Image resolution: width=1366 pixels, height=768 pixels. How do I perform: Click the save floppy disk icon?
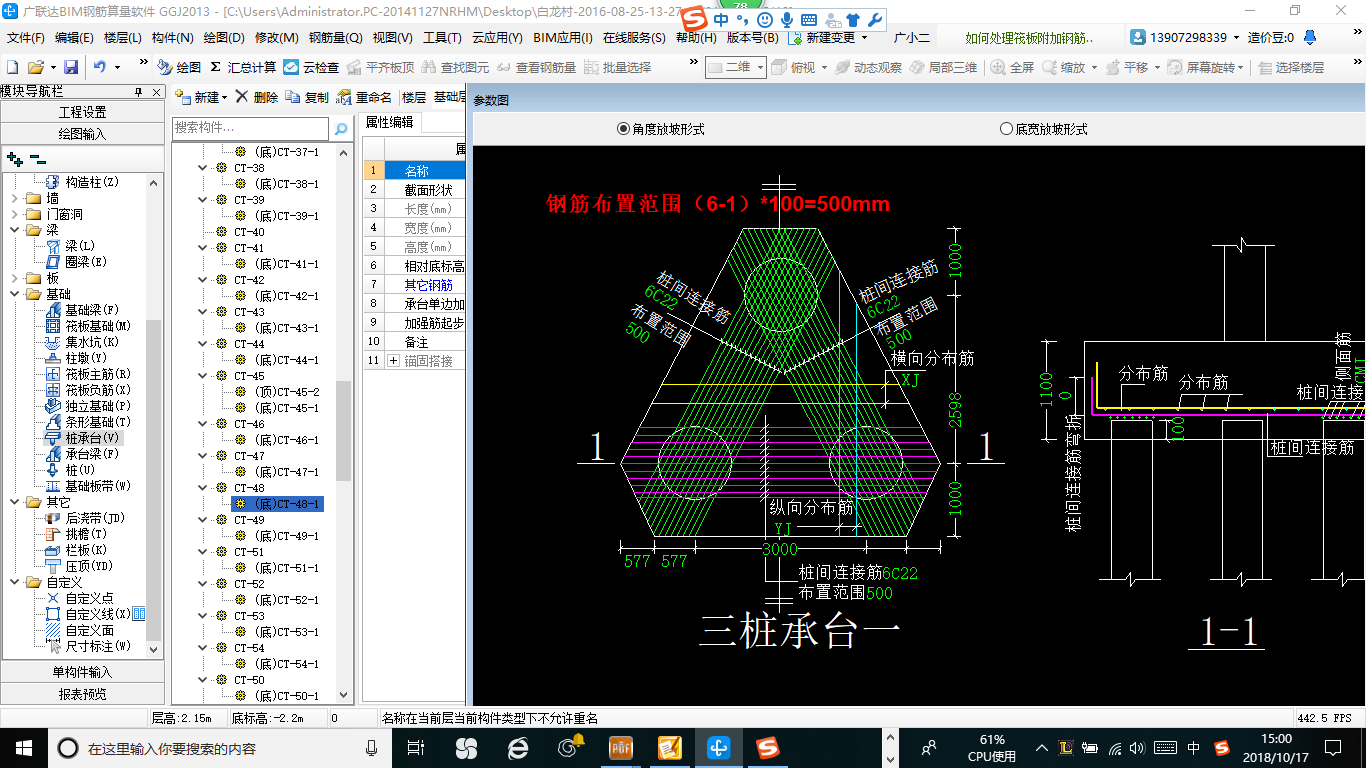[x=71, y=67]
